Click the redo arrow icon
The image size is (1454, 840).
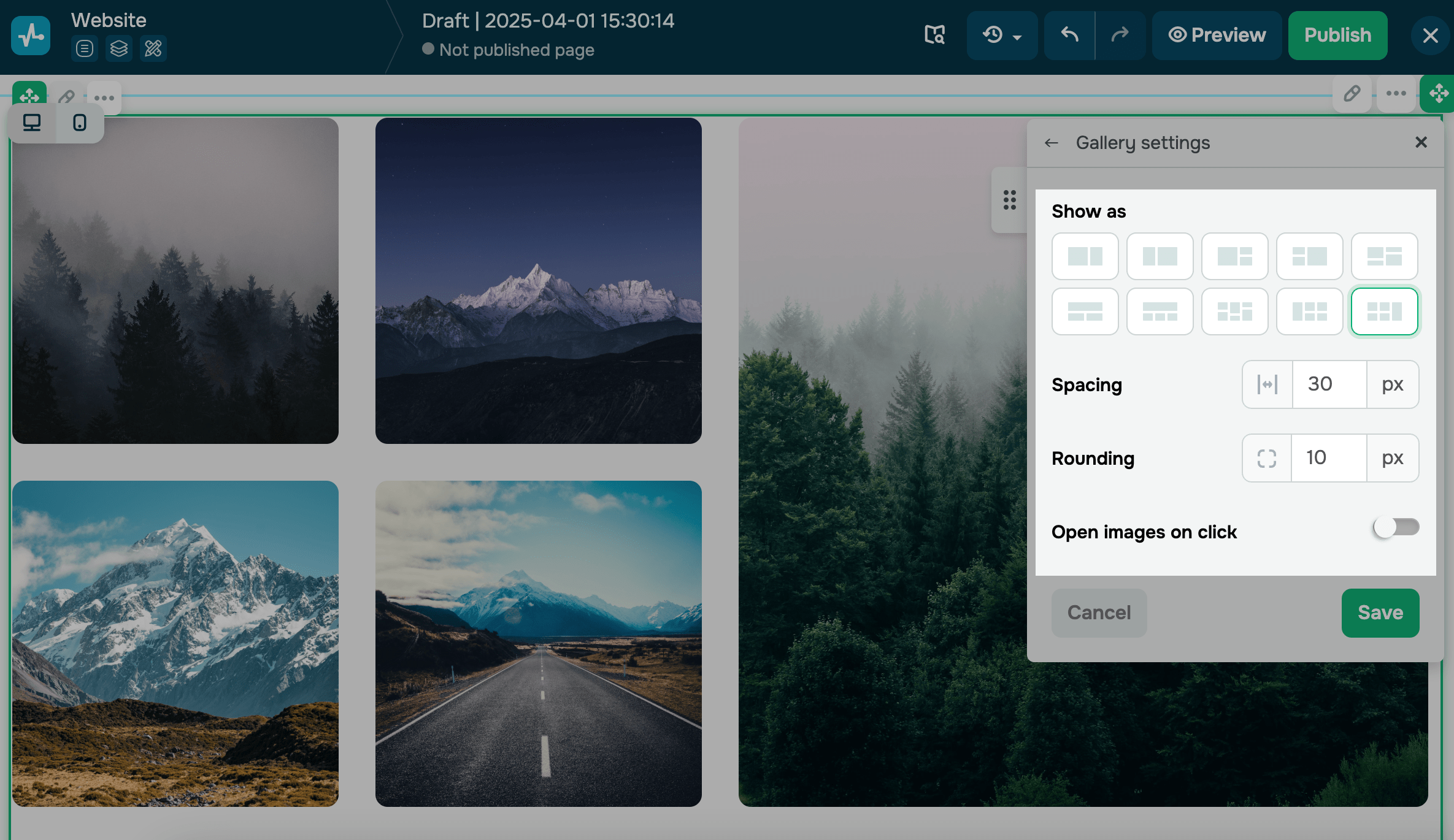pyautogui.click(x=1120, y=35)
